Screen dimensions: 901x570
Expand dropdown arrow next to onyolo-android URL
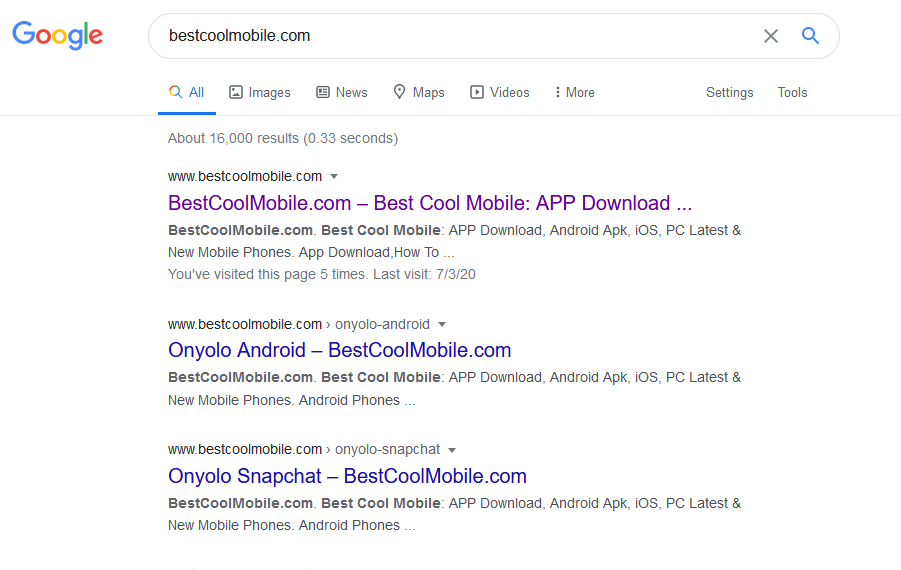(442, 324)
